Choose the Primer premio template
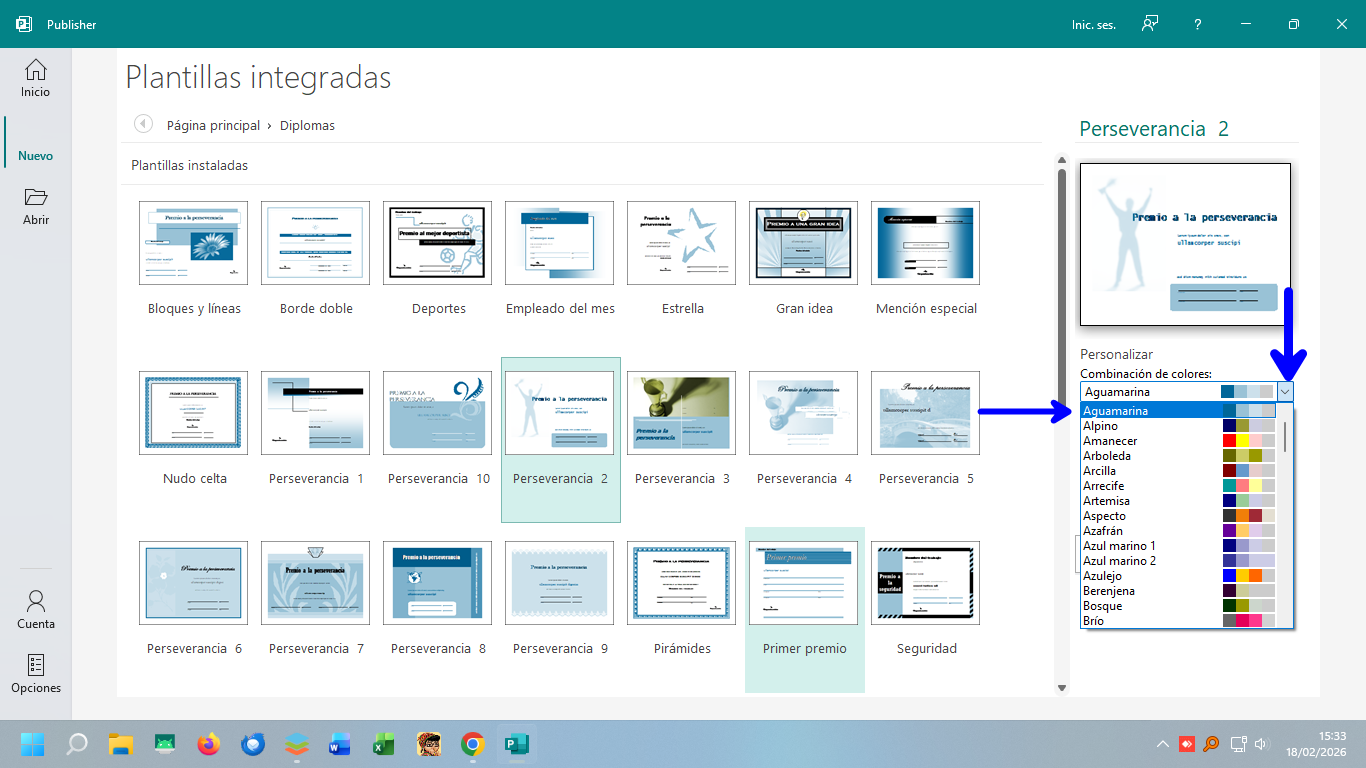Screen dimensions: 1366x768 (804, 583)
